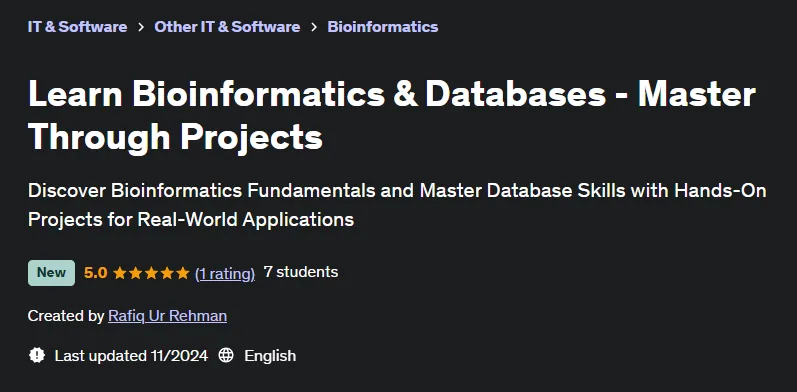Click the green New badge
The height and width of the screenshot is (392, 797).
point(51,273)
